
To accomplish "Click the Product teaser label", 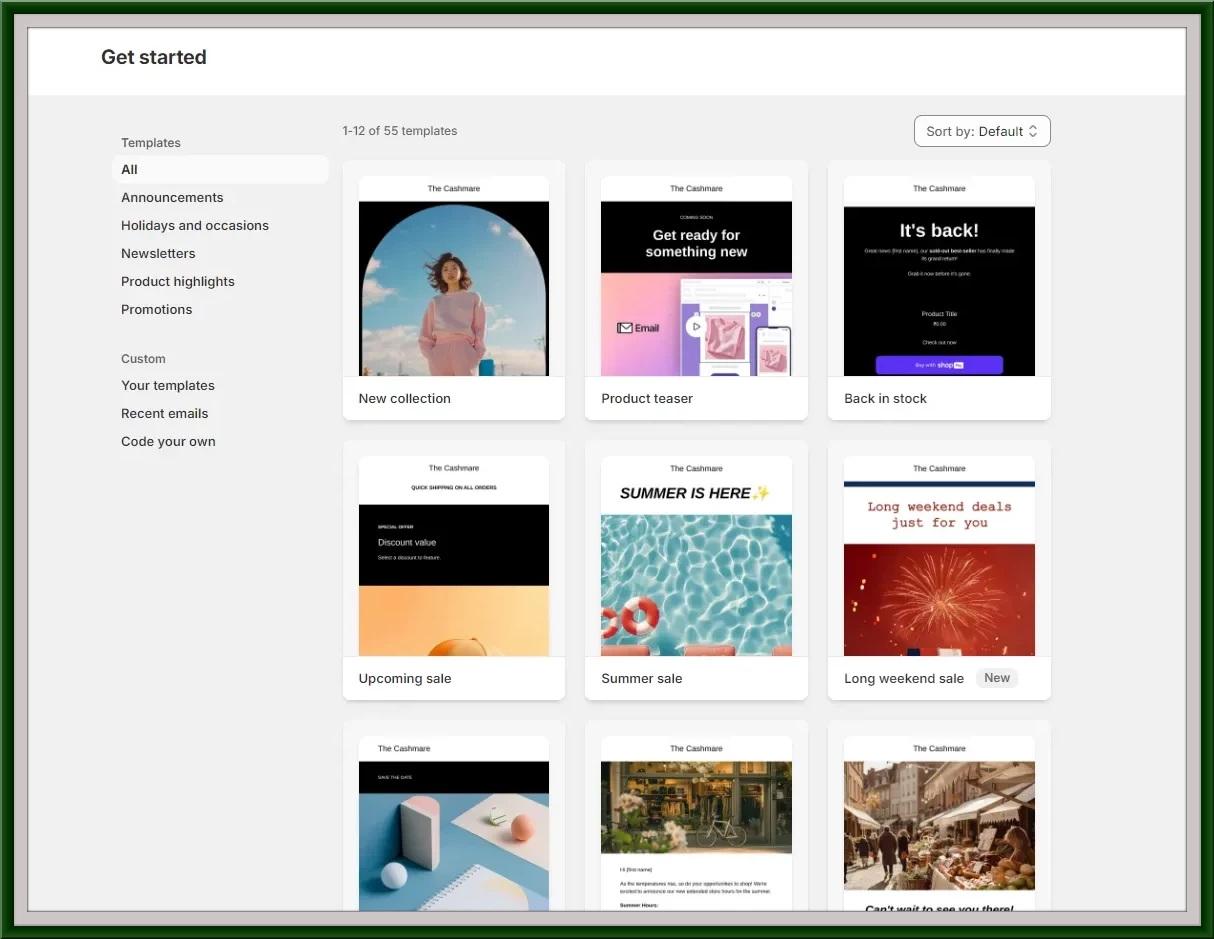I will pyautogui.click(x=647, y=398).
